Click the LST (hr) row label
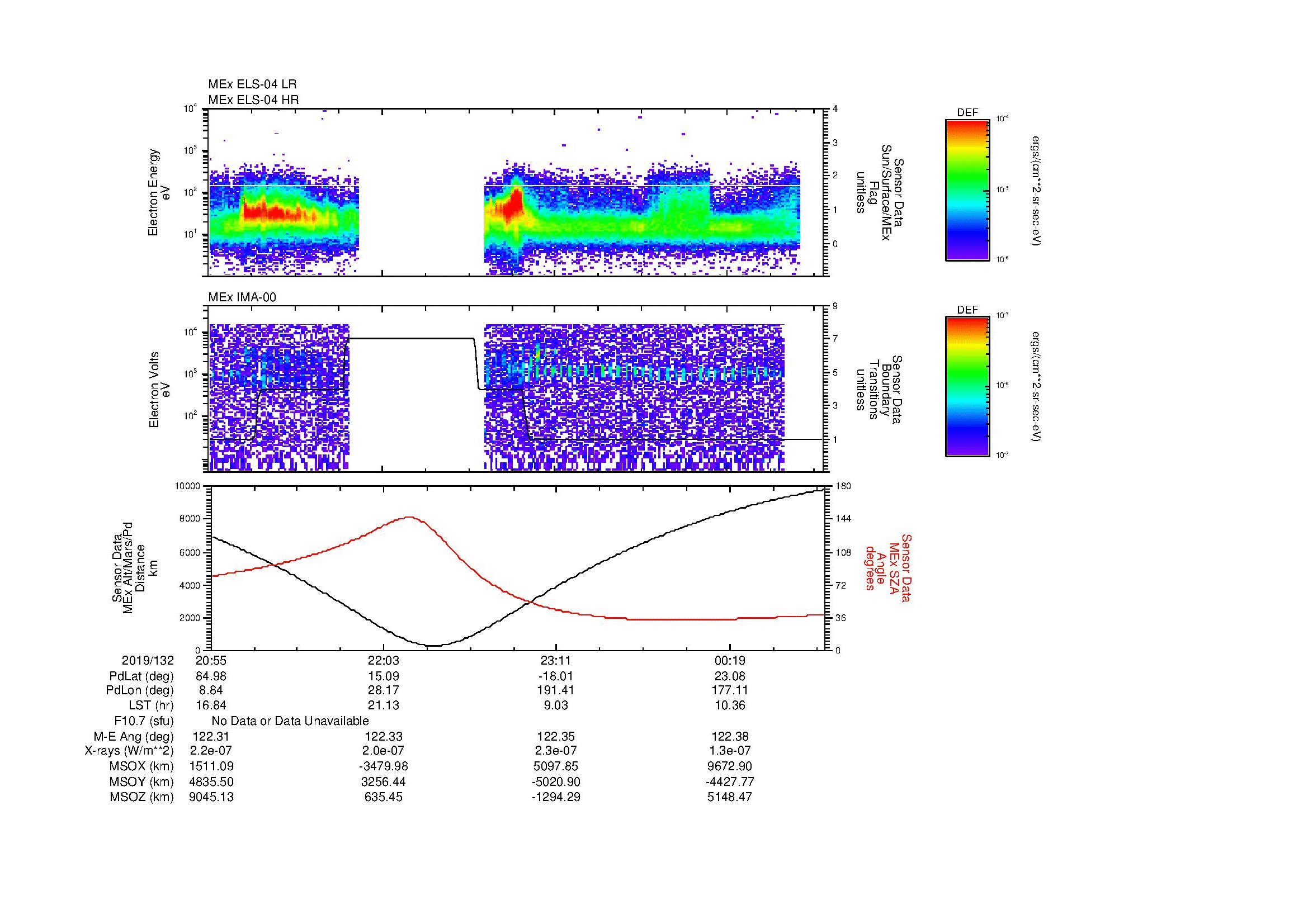Image resolution: width=1308 pixels, height=924 pixels. click(151, 705)
